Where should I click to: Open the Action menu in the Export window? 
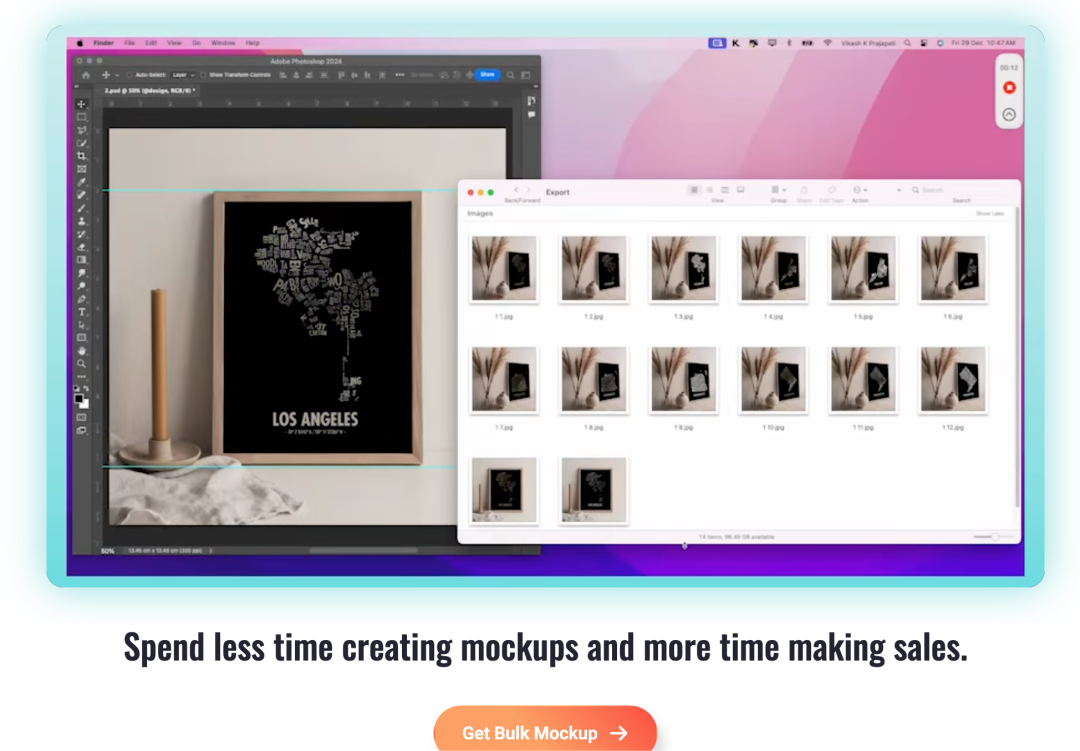click(x=858, y=190)
